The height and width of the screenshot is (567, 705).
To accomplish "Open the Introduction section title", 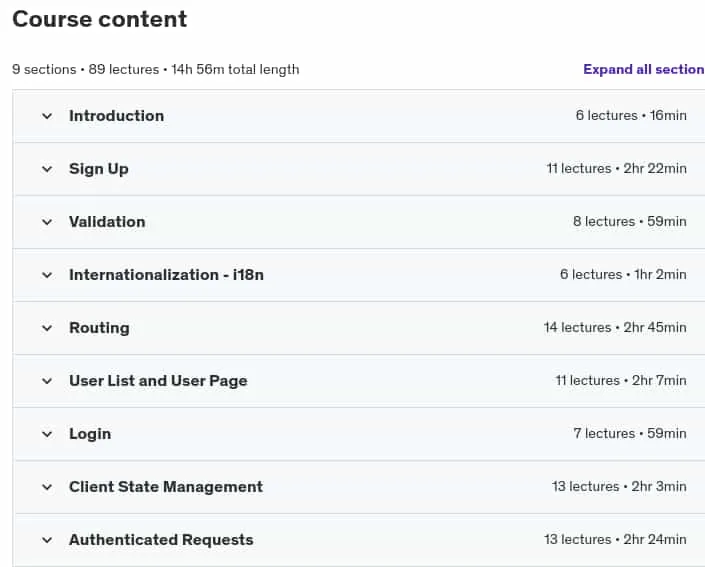I will pyautogui.click(x=116, y=116).
